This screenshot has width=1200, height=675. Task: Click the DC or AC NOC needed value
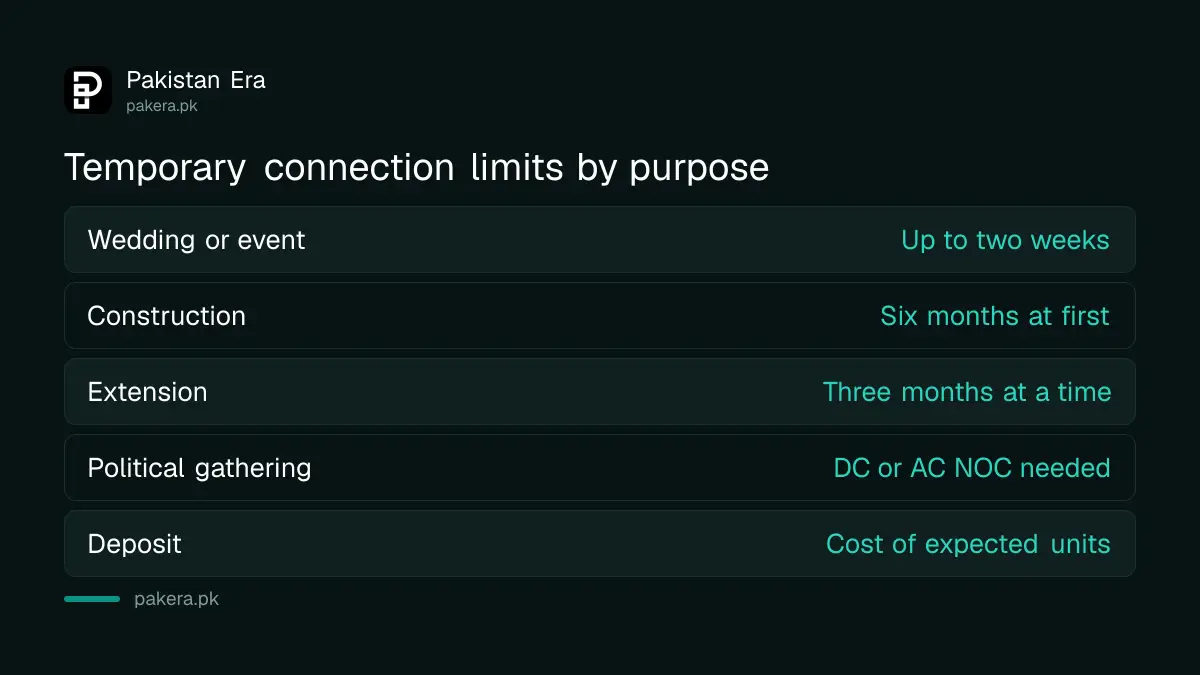(972, 468)
